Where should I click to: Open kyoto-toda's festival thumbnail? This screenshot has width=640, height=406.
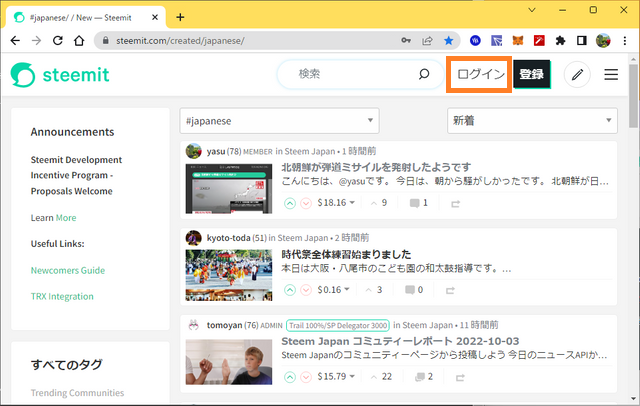(x=229, y=275)
